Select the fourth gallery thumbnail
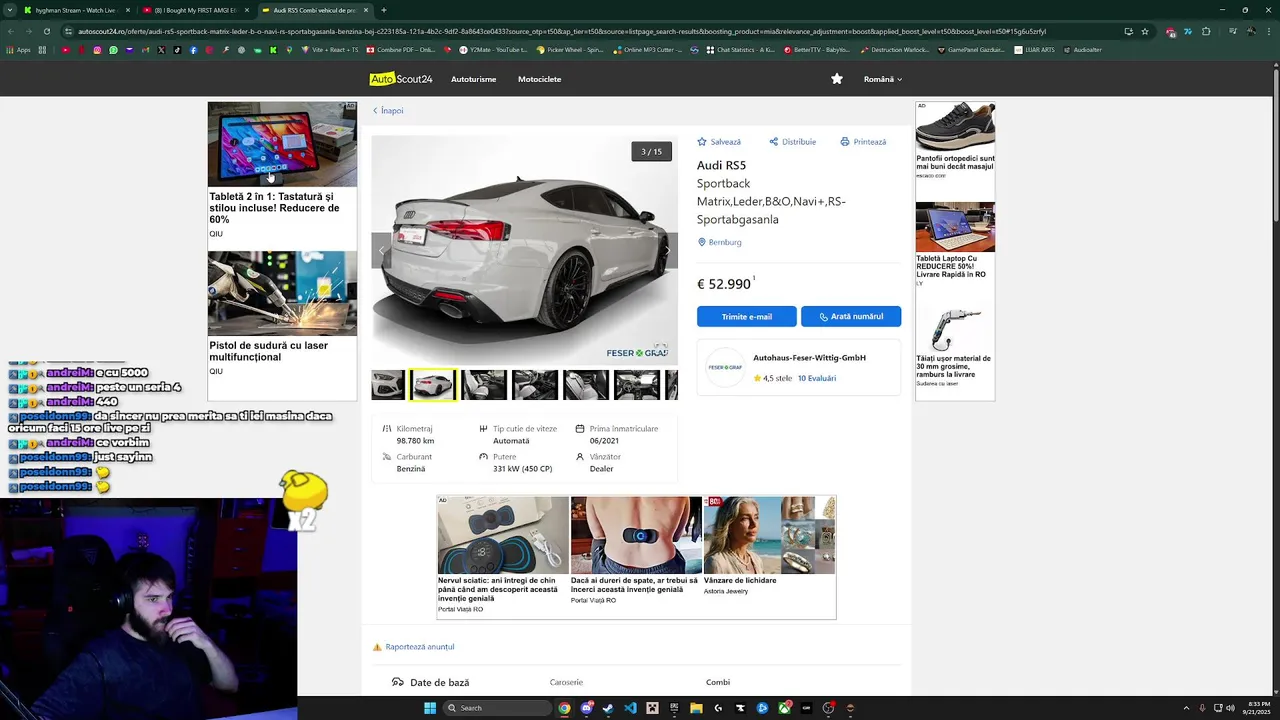Viewport: 1280px width, 720px height. point(535,385)
